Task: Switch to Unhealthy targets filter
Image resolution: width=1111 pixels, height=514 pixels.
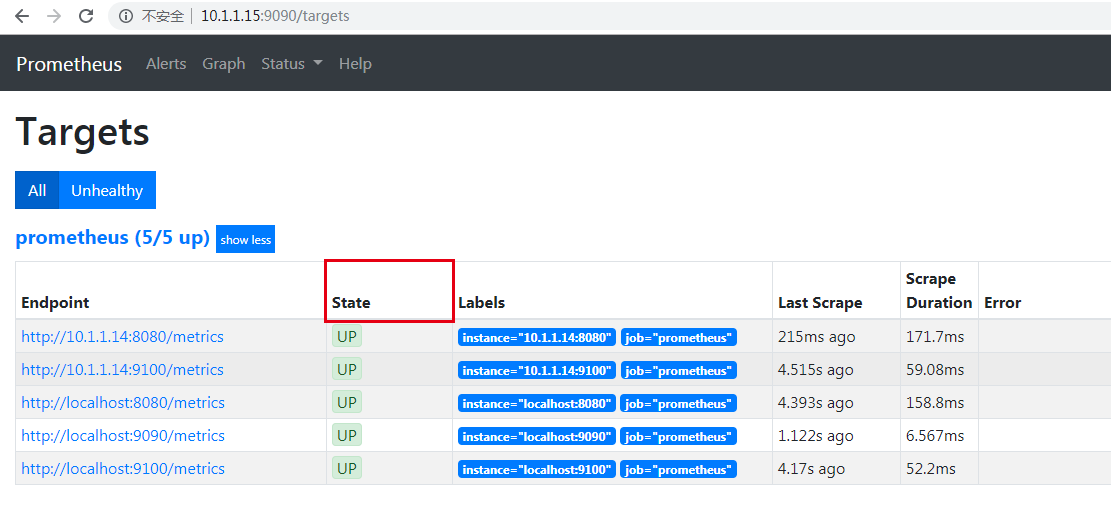Action: coord(107,190)
